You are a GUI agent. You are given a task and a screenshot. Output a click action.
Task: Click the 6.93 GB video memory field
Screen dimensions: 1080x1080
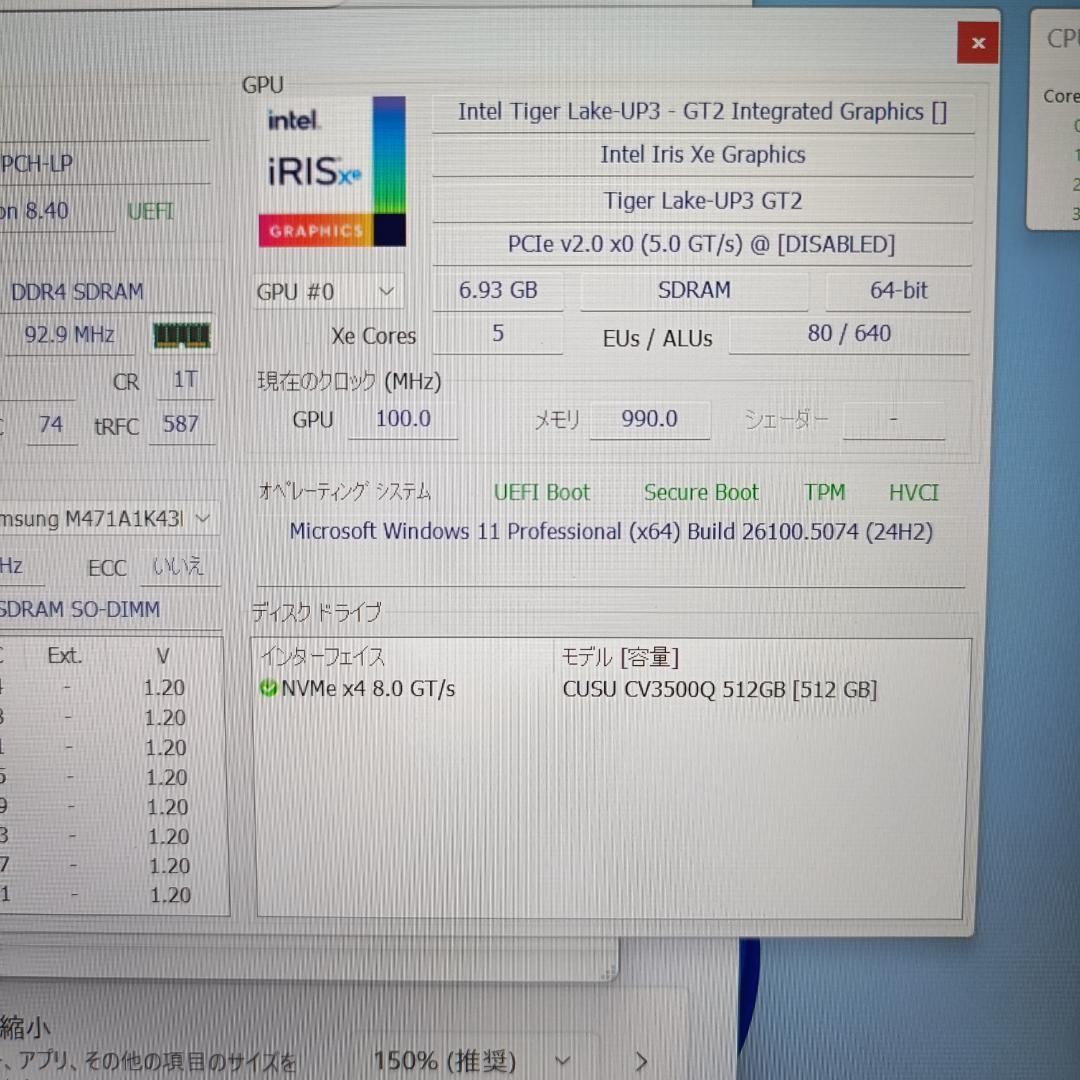498,291
